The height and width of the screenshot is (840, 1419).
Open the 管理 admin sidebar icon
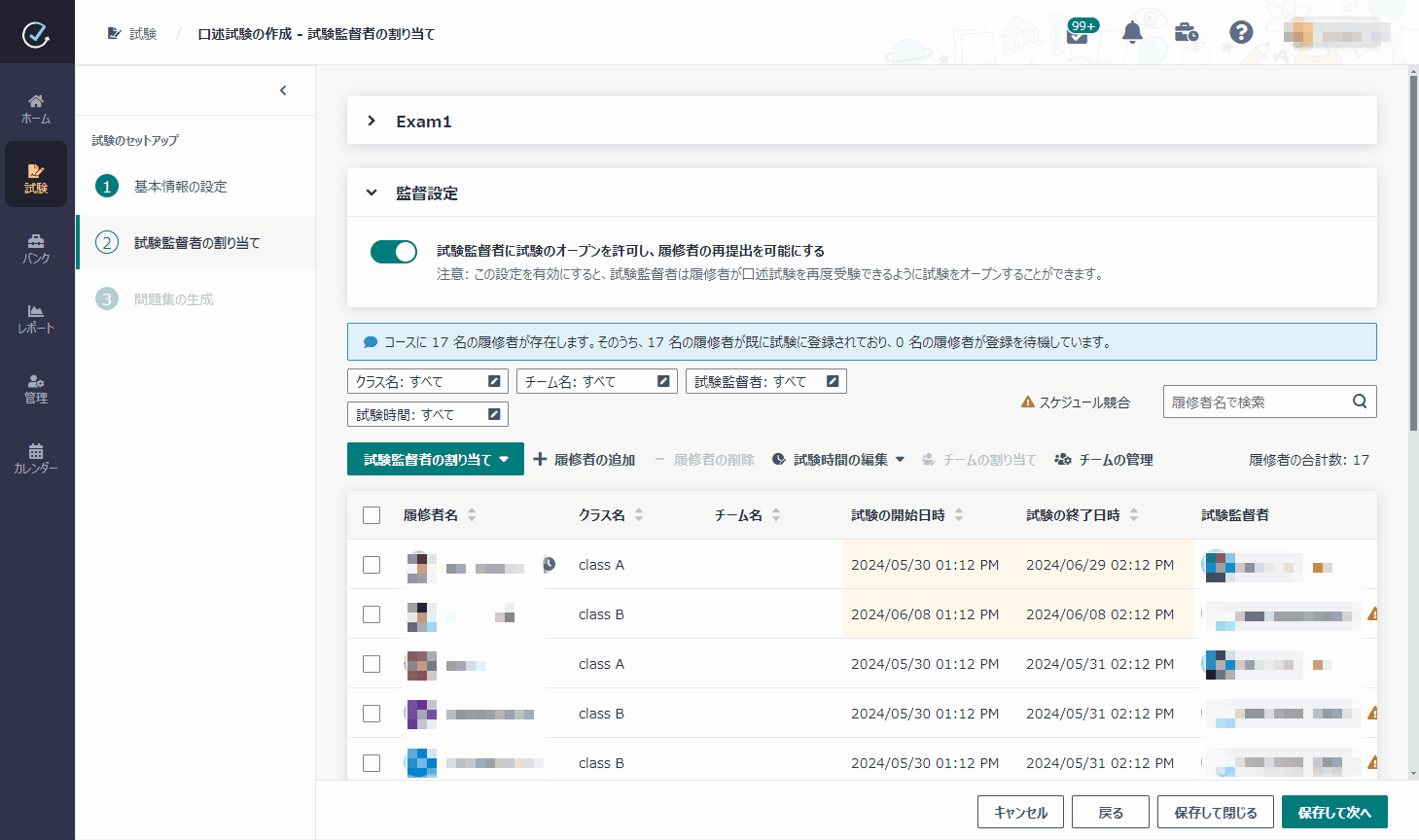click(36, 389)
